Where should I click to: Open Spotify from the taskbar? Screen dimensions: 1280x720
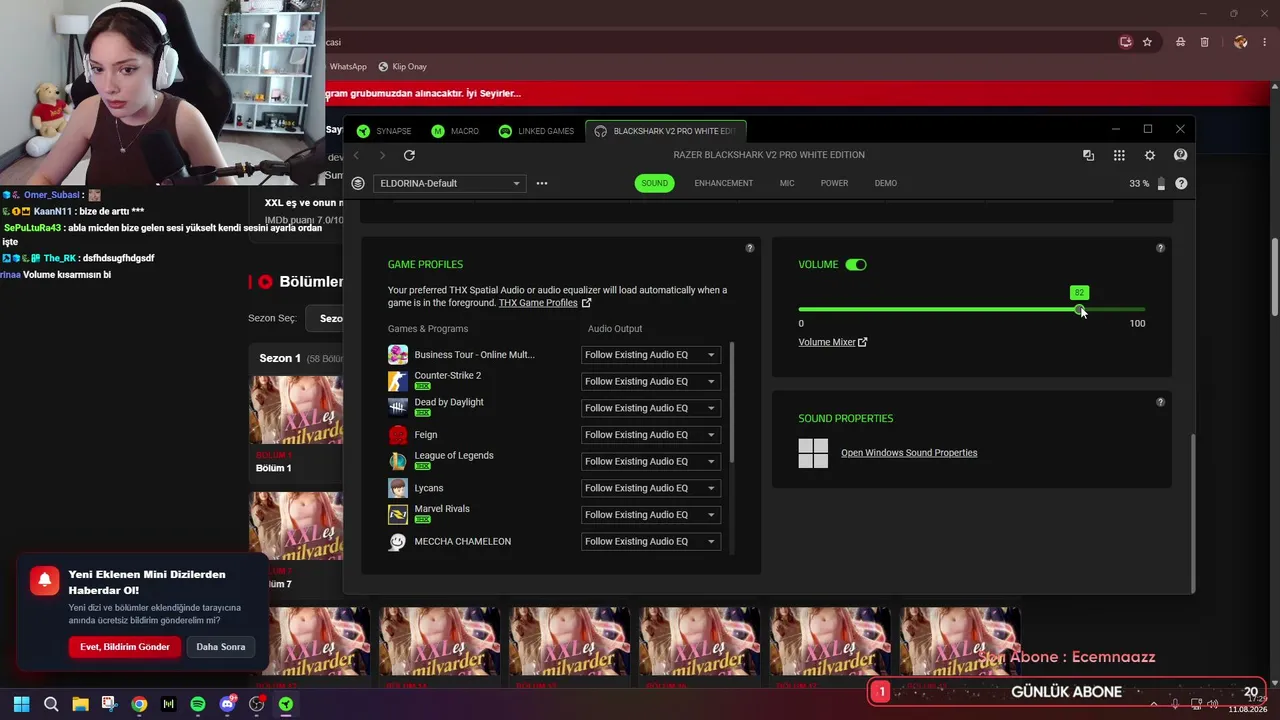coord(198,704)
